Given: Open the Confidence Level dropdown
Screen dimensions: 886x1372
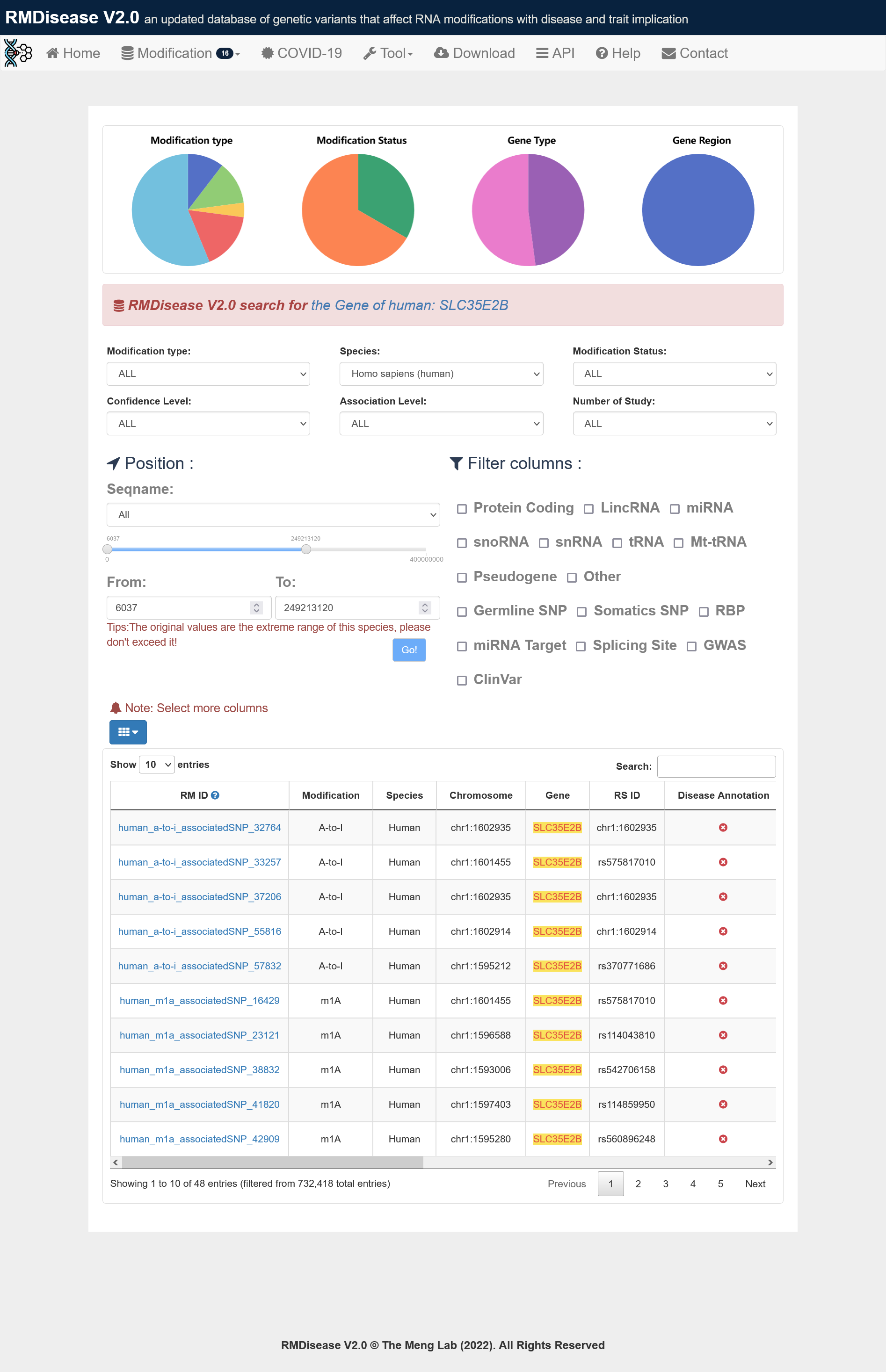Looking at the screenshot, I should click(208, 423).
